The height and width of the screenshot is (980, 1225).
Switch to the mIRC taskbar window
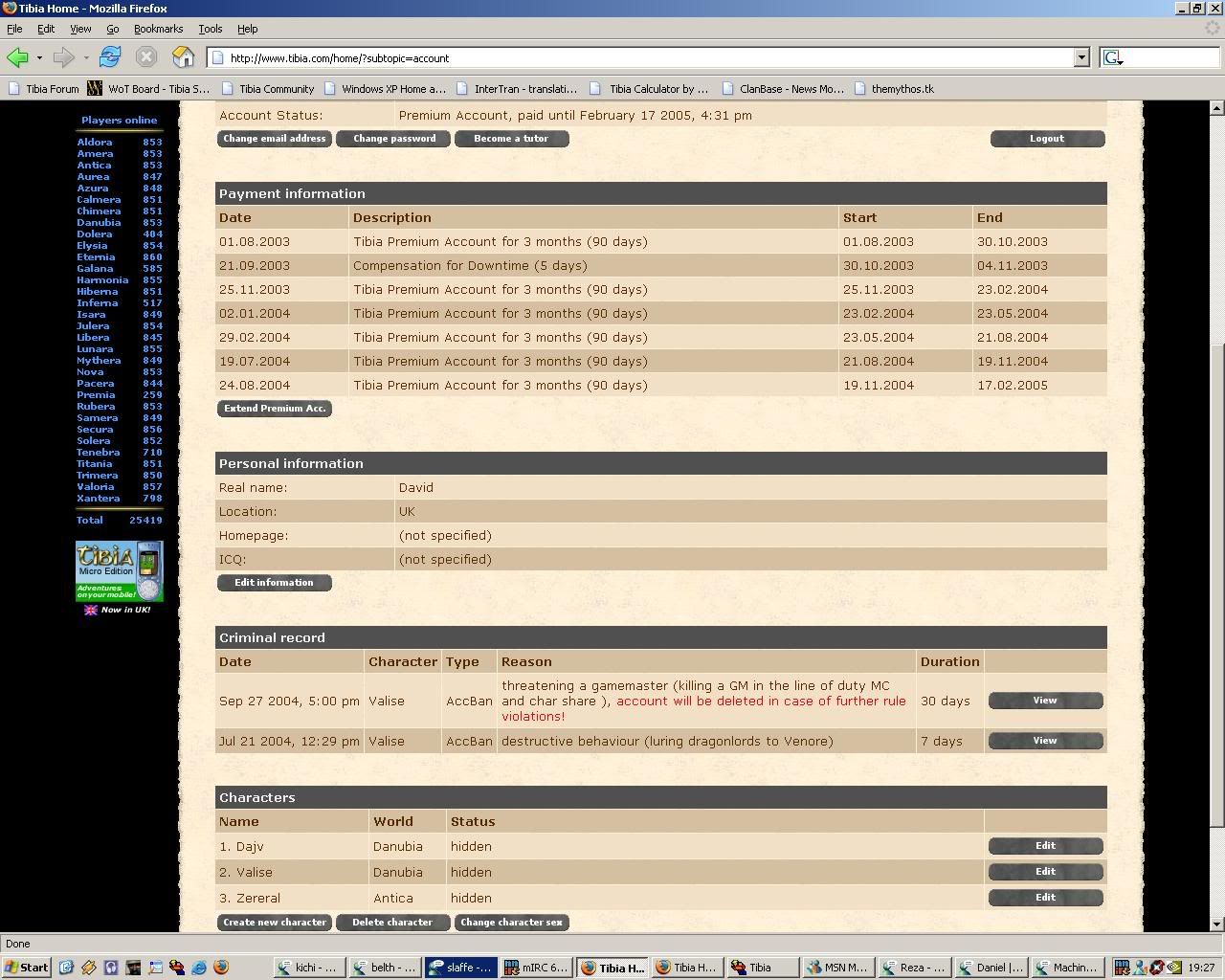point(537,968)
